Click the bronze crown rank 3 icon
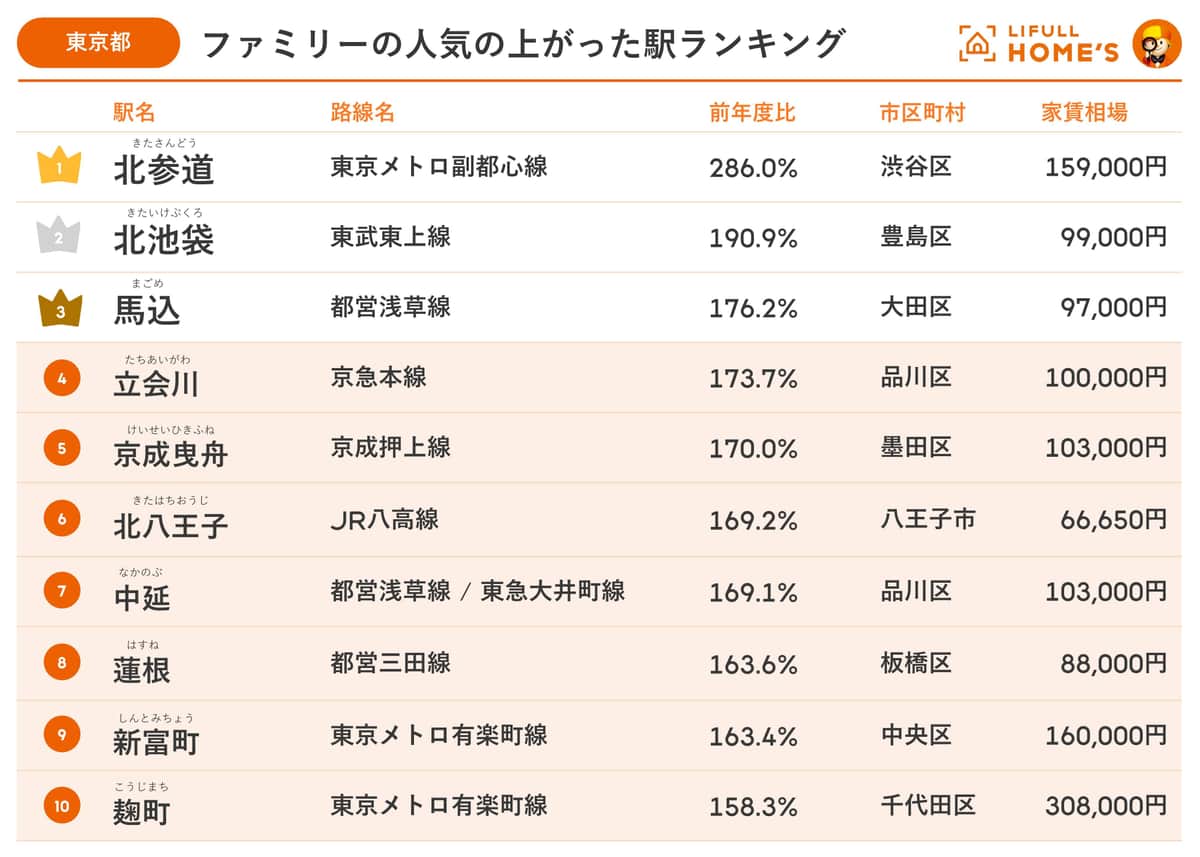Image resolution: width=1200 pixels, height=857 pixels. [60, 309]
